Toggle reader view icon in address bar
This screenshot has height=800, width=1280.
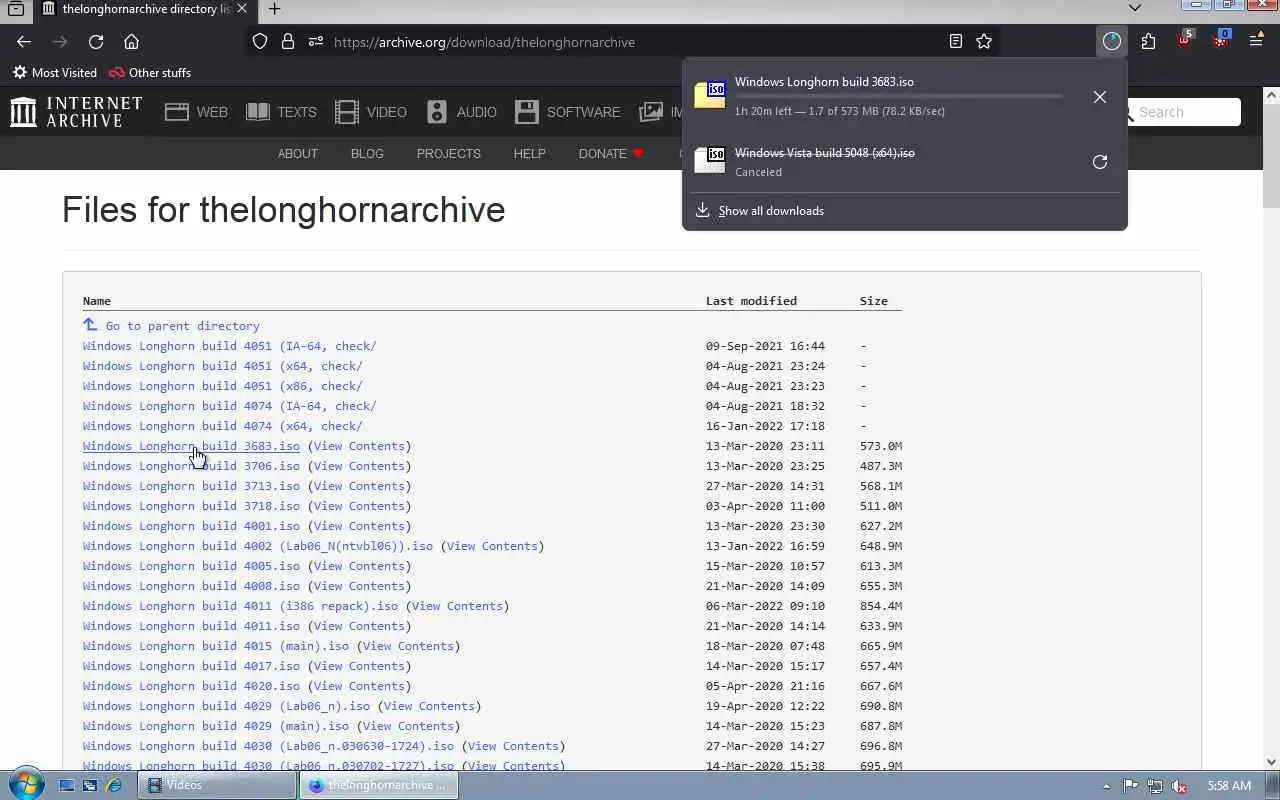956,42
